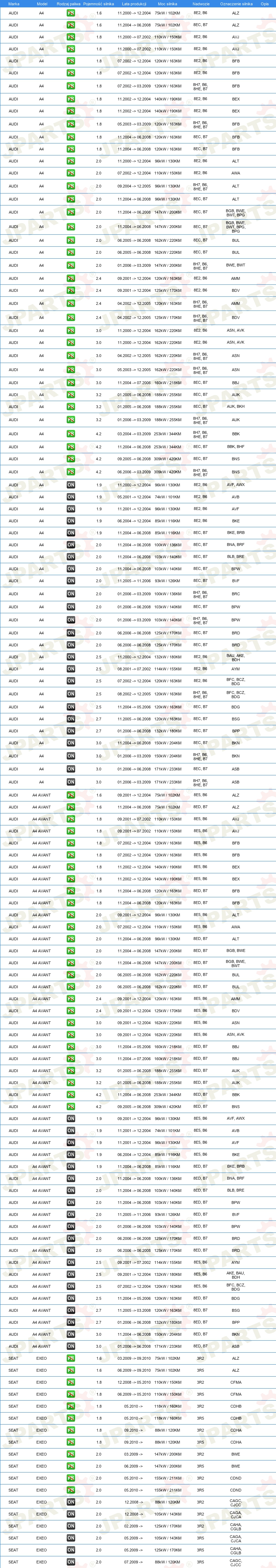
Task: Click petrol icon in Seat Exeo CDHB 3R2 row
Action: (71, 1406)
